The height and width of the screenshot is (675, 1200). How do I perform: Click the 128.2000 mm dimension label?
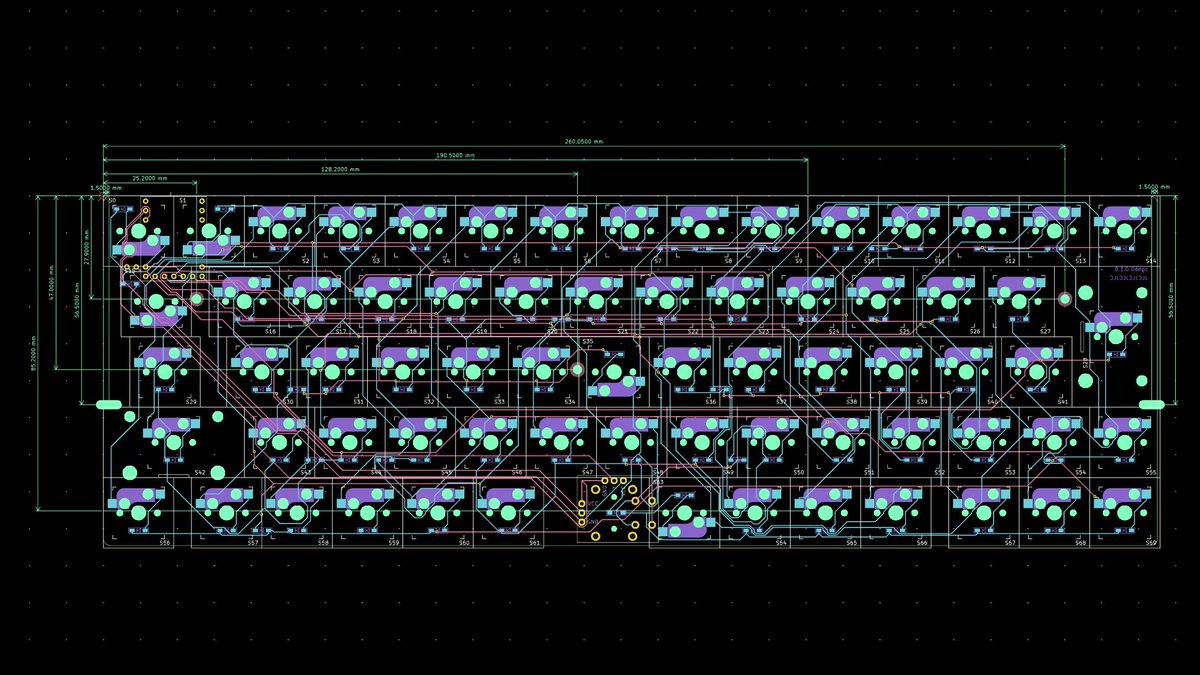point(340,169)
